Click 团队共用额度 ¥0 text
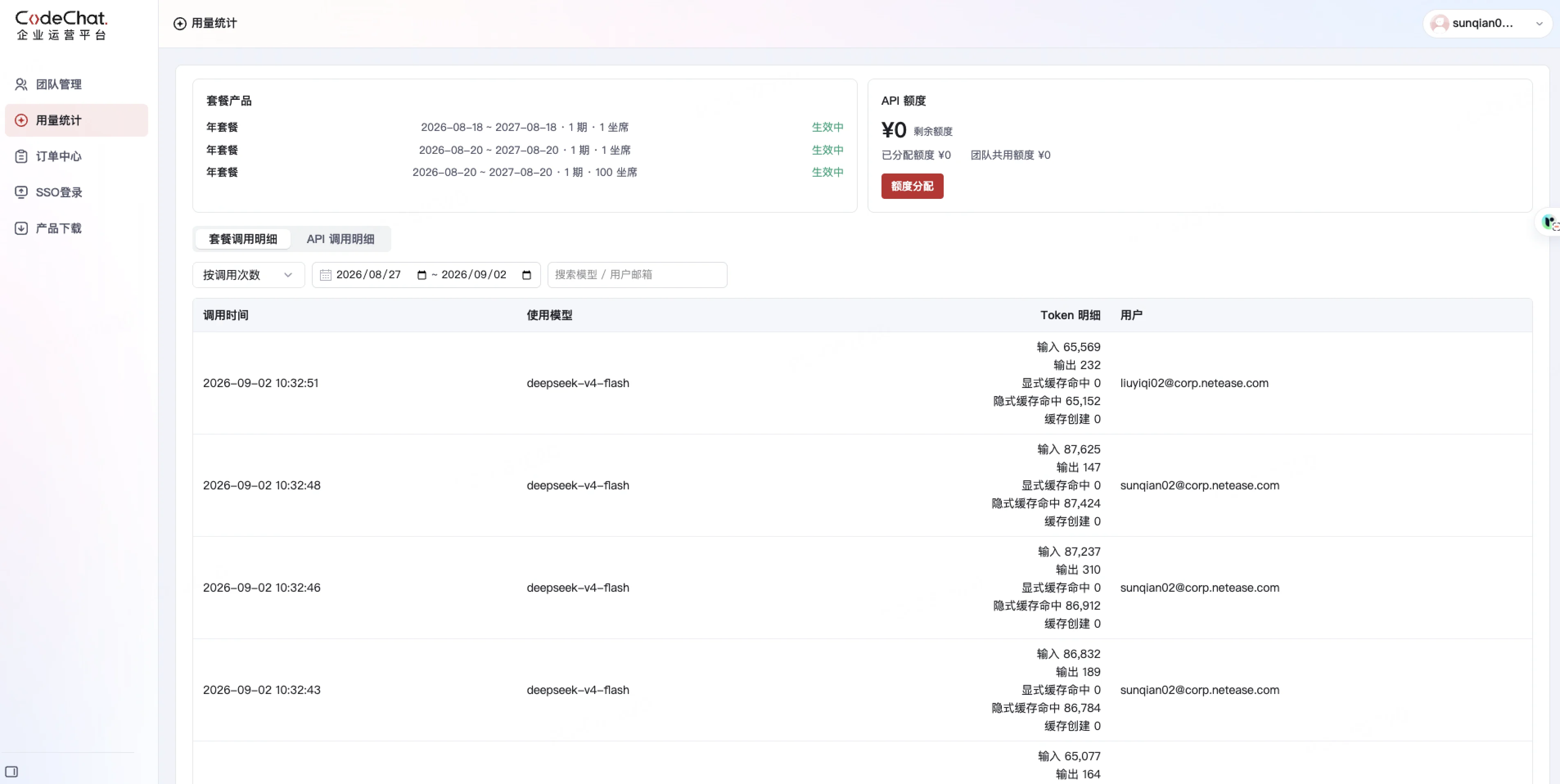This screenshot has width=1560, height=784. click(x=1010, y=155)
